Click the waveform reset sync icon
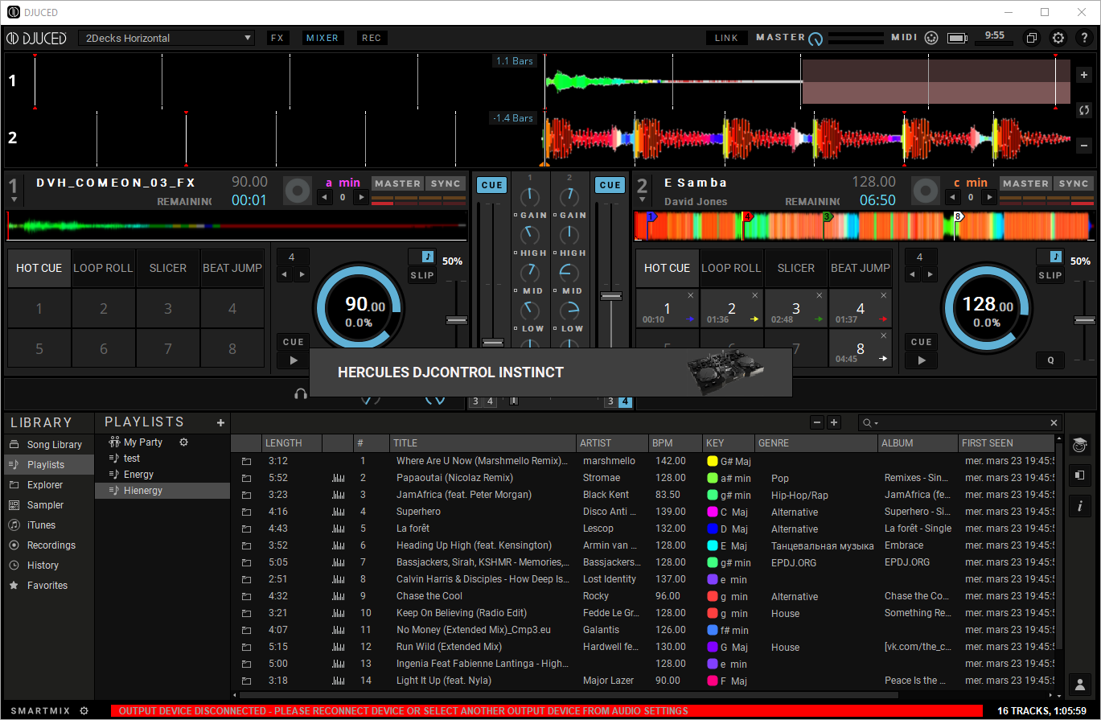The height and width of the screenshot is (720, 1101). [x=1084, y=110]
